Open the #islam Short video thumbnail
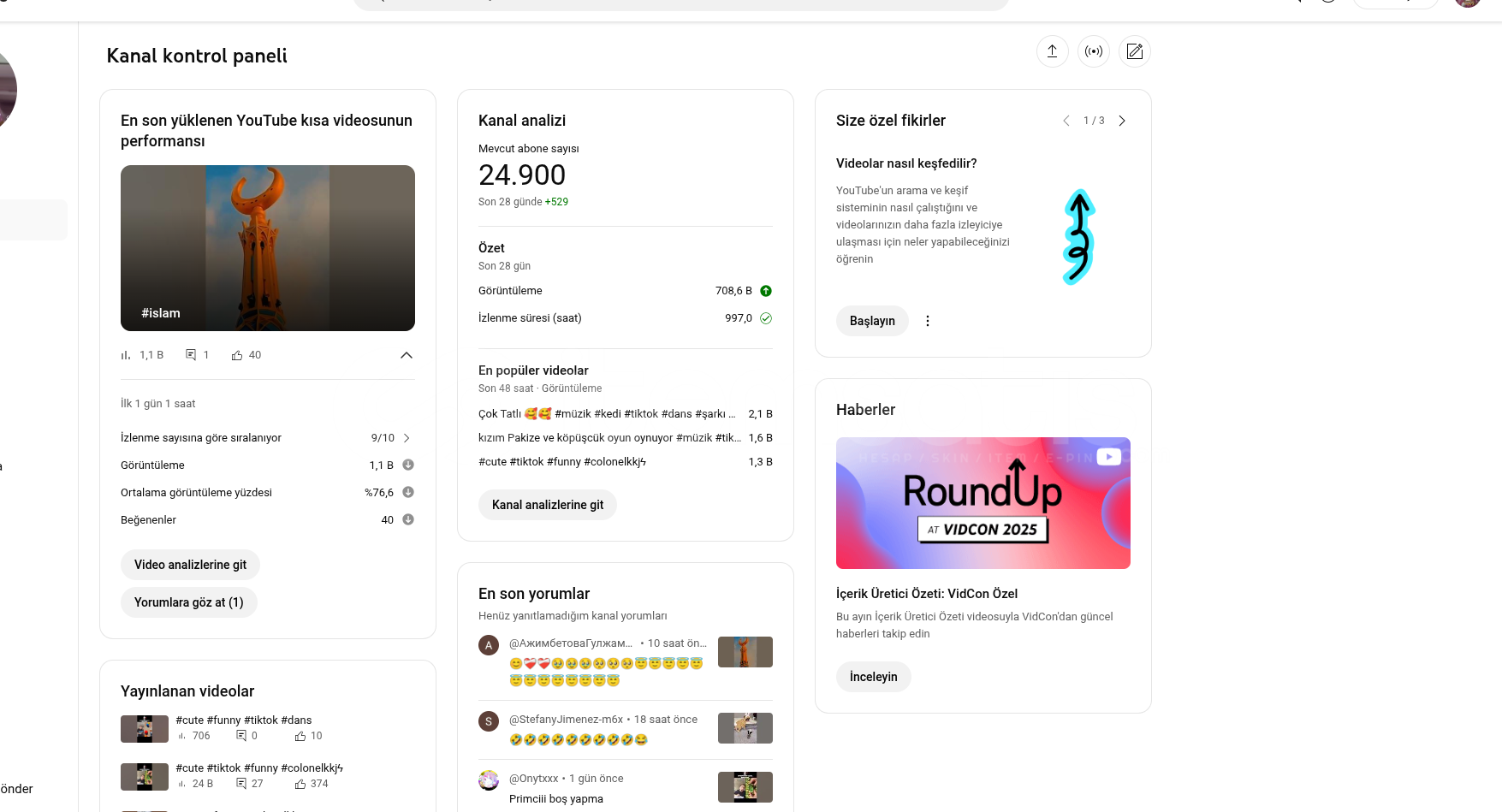This screenshot has height=812, width=1502. (x=268, y=248)
